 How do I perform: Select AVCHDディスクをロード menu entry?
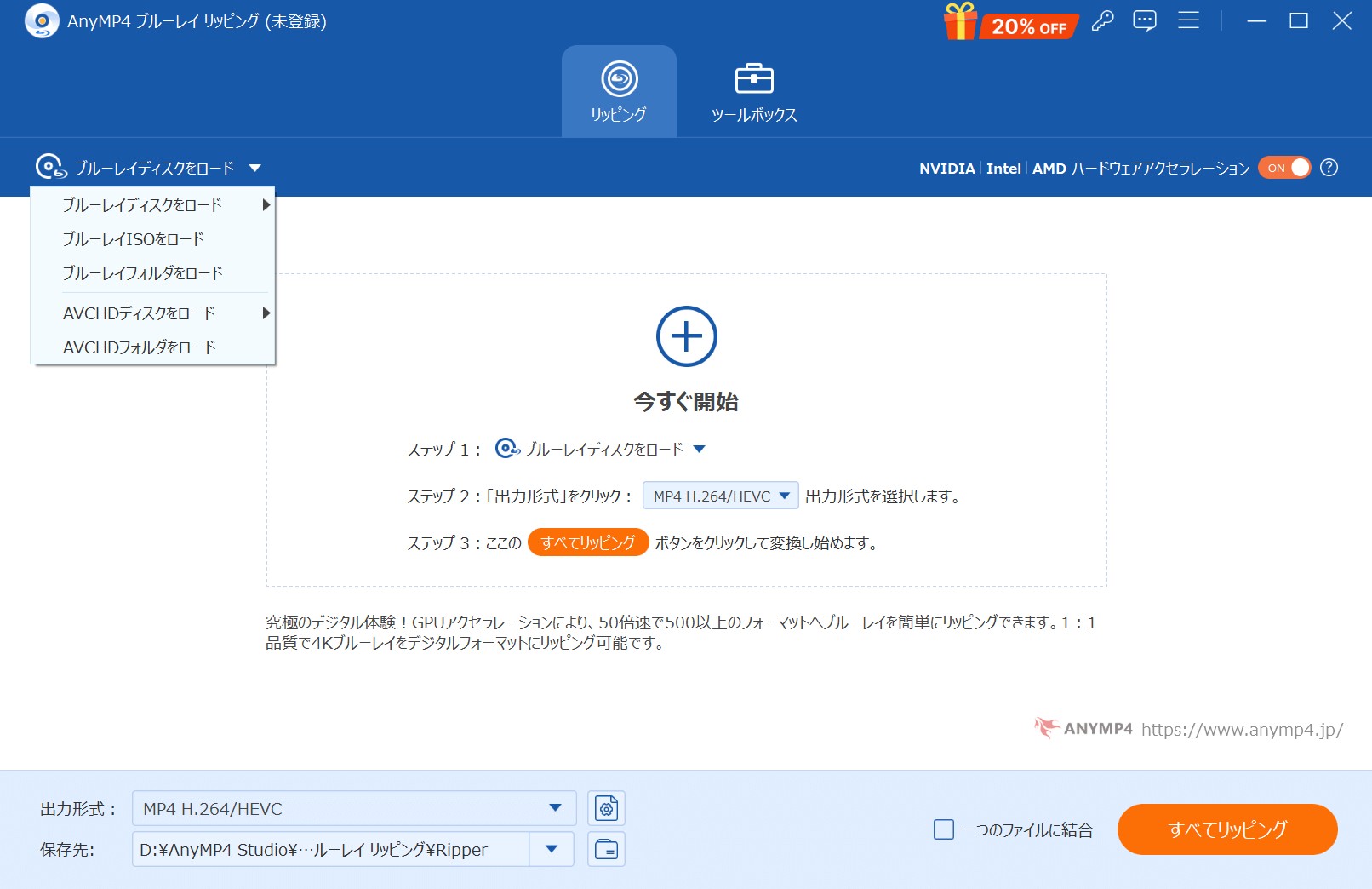152,313
